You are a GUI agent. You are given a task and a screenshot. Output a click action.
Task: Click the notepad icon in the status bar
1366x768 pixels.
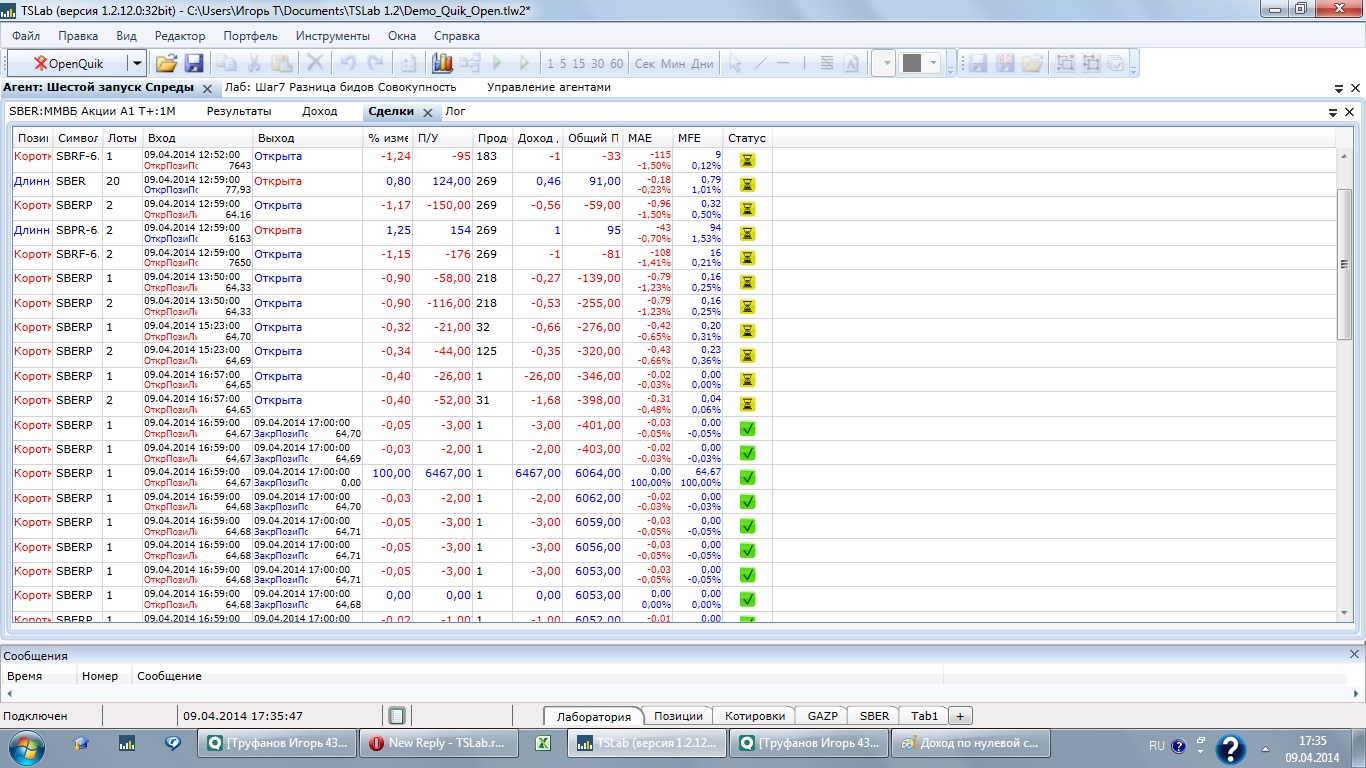(x=397, y=716)
